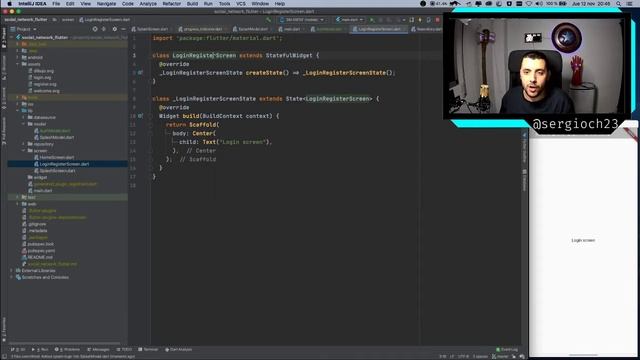The width and height of the screenshot is (640, 360).
Task: Expand the repository folder
Action: point(24,144)
